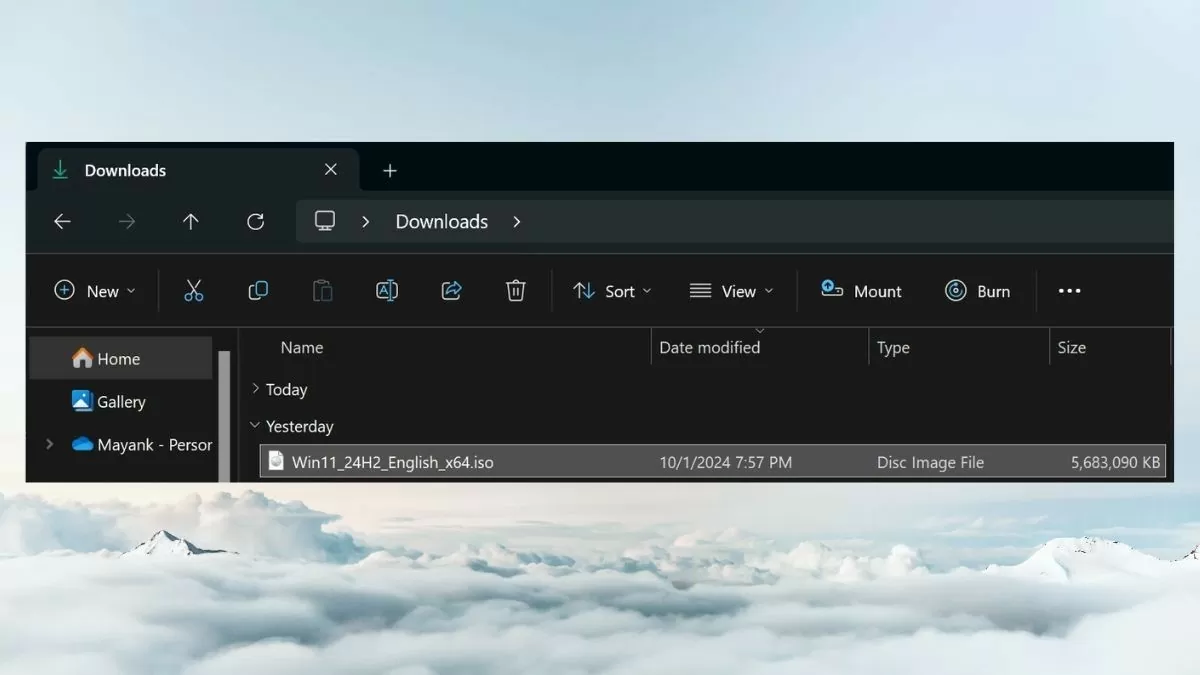Open a new File Explorer tab
Screen dimensions: 1200x675
(389, 170)
